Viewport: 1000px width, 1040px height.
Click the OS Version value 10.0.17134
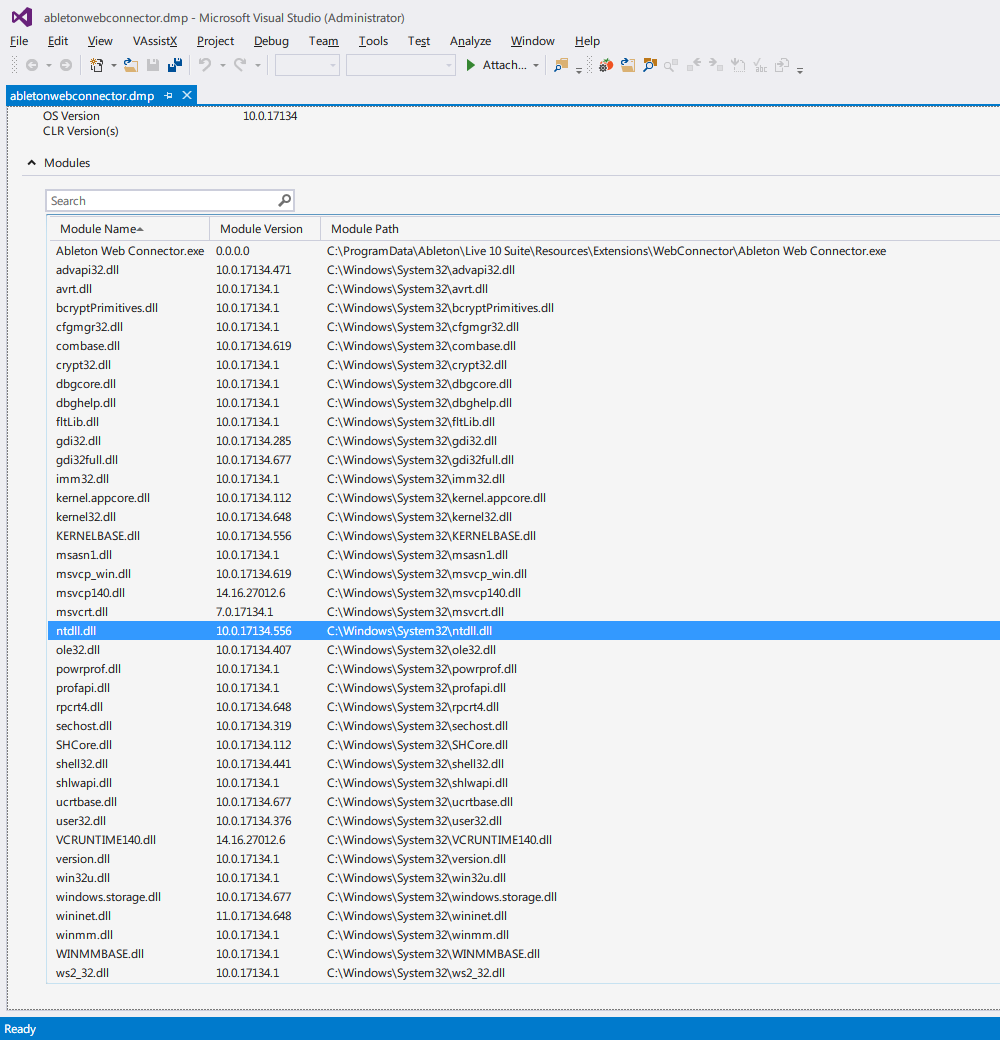(x=270, y=115)
